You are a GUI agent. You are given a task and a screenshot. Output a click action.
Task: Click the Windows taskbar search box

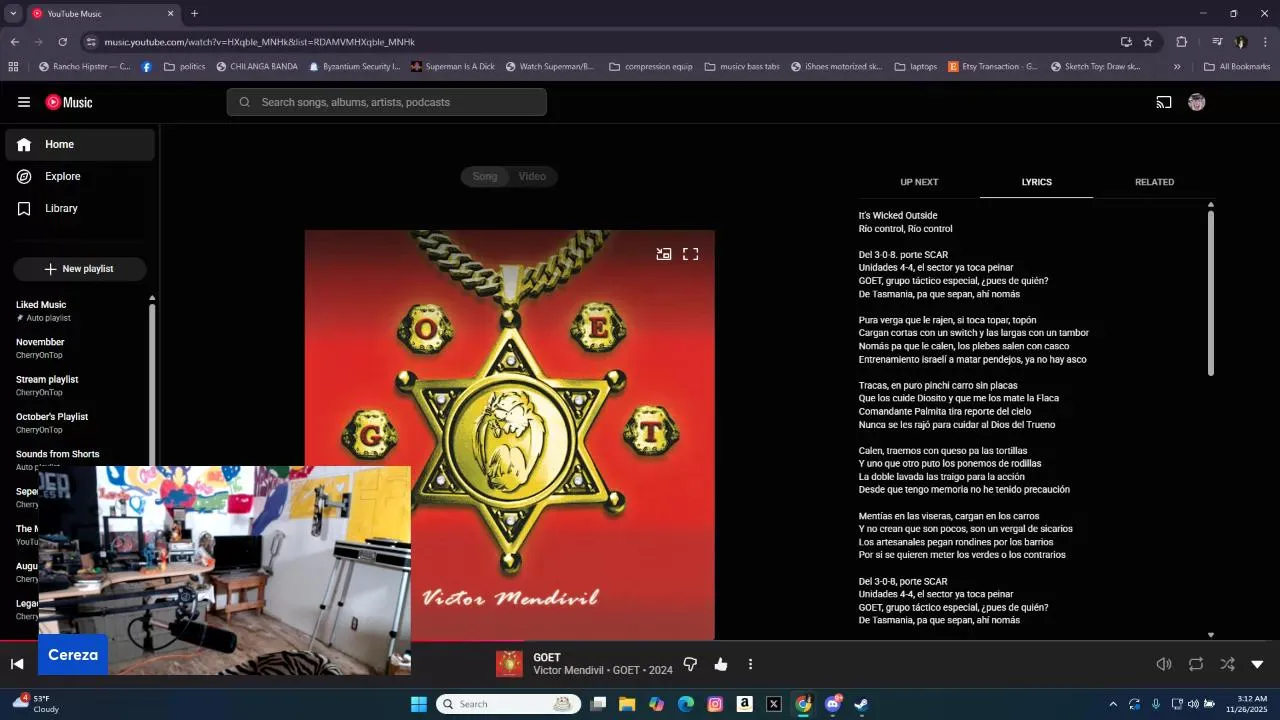509,704
